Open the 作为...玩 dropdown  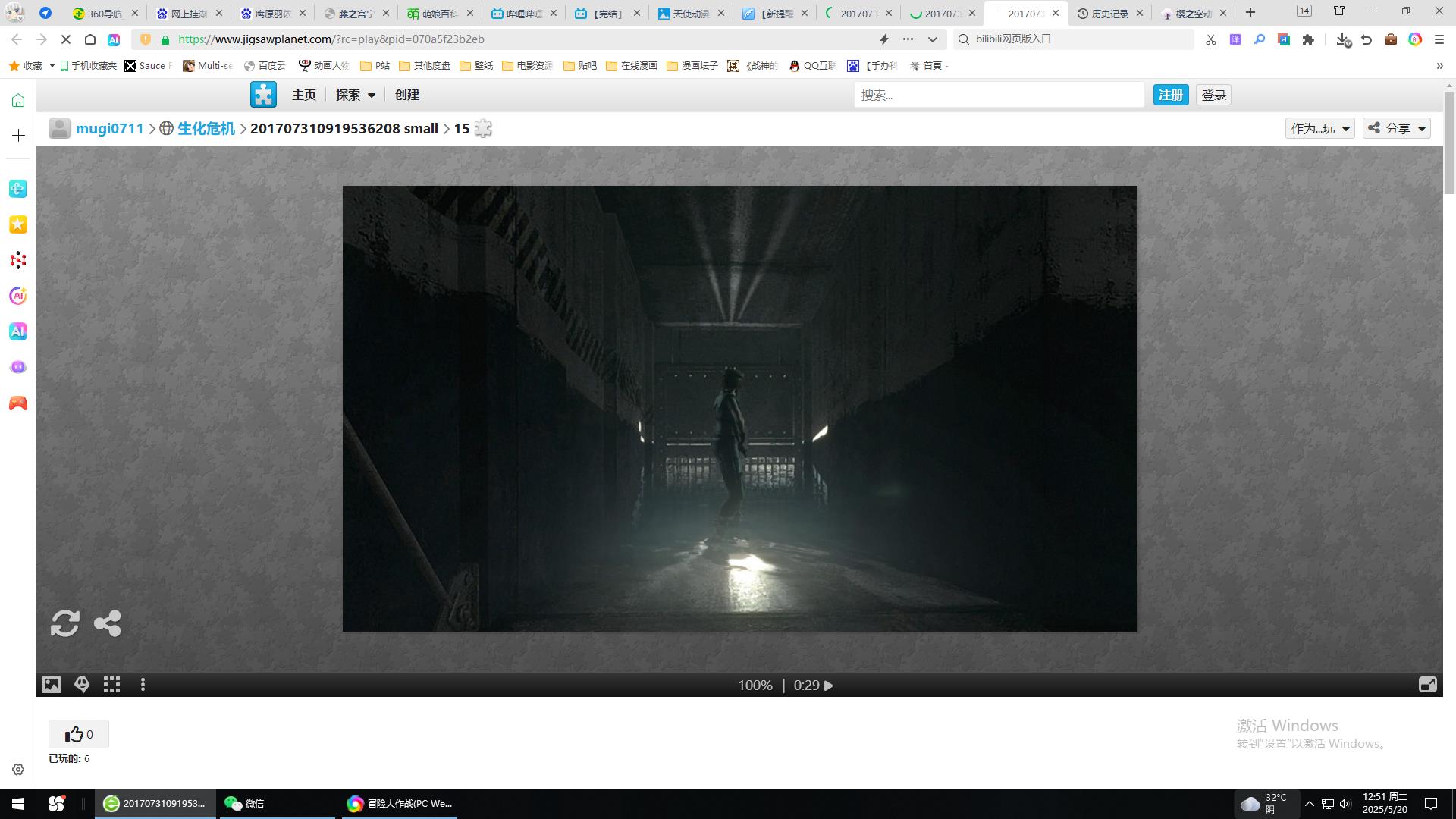1320,128
